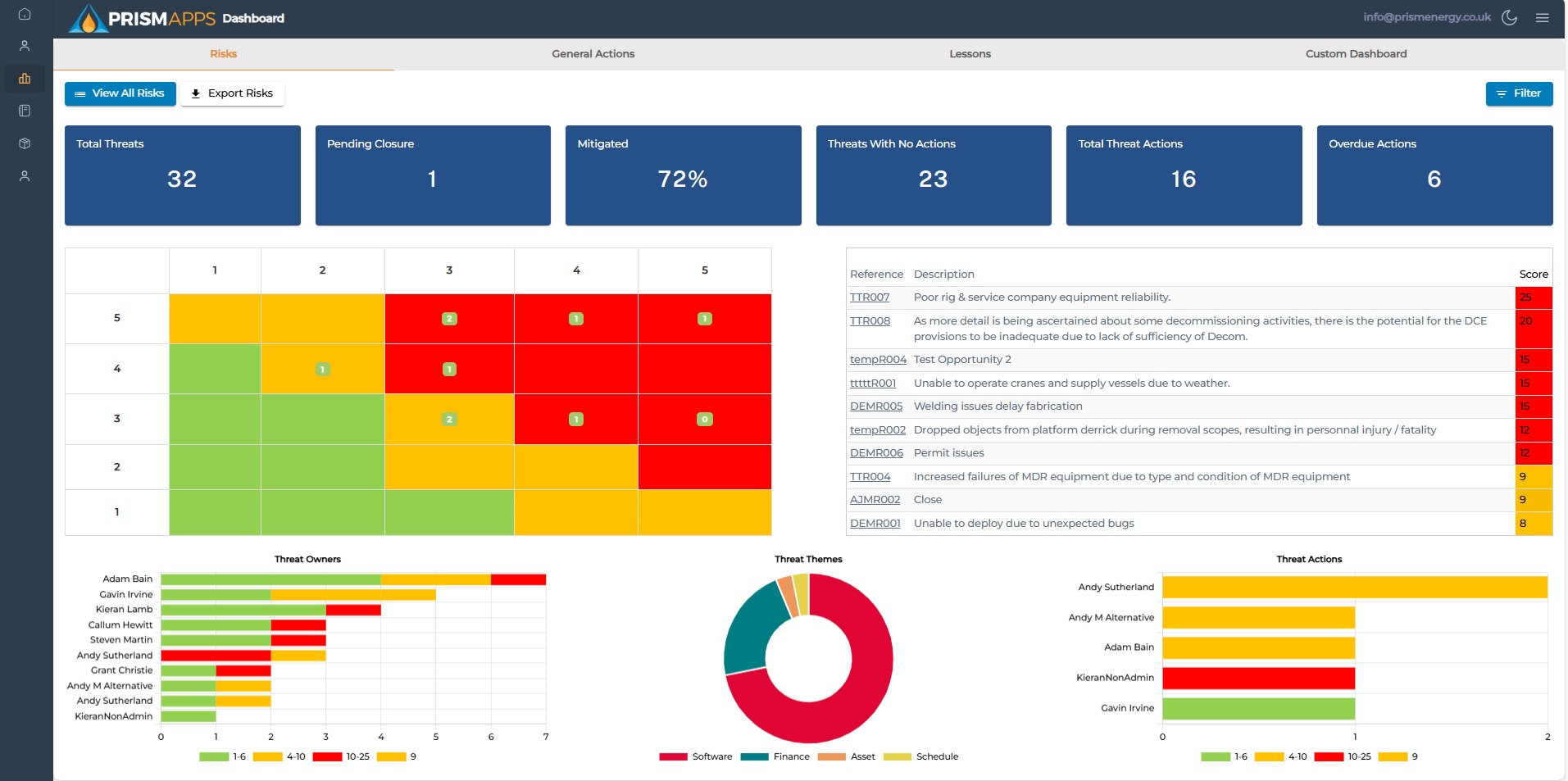Switch to the General Actions tab
This screenshot has height=781, width=1568.
(x=593, y=54)
